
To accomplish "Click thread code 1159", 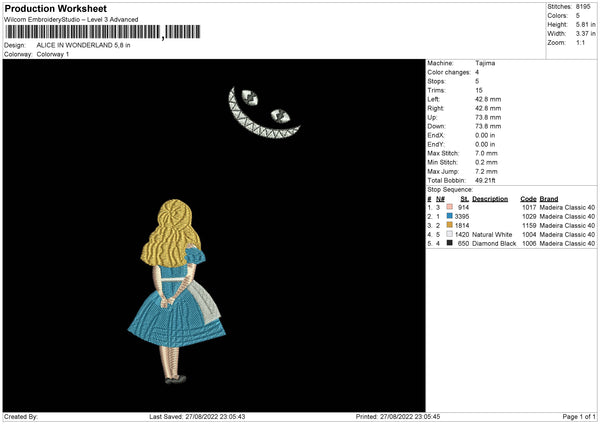I will pos(529,225).
